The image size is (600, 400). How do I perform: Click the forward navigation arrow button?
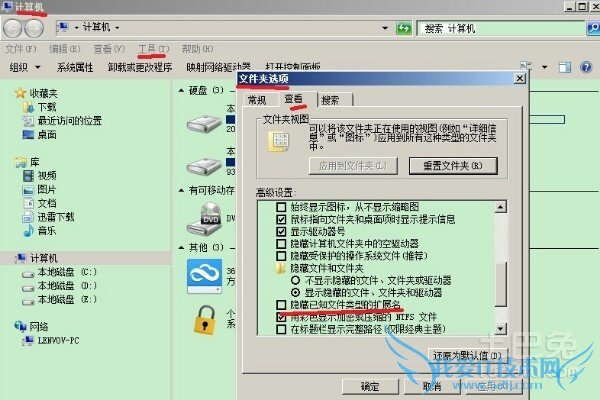pyautogui.click(x=34, y=28)
